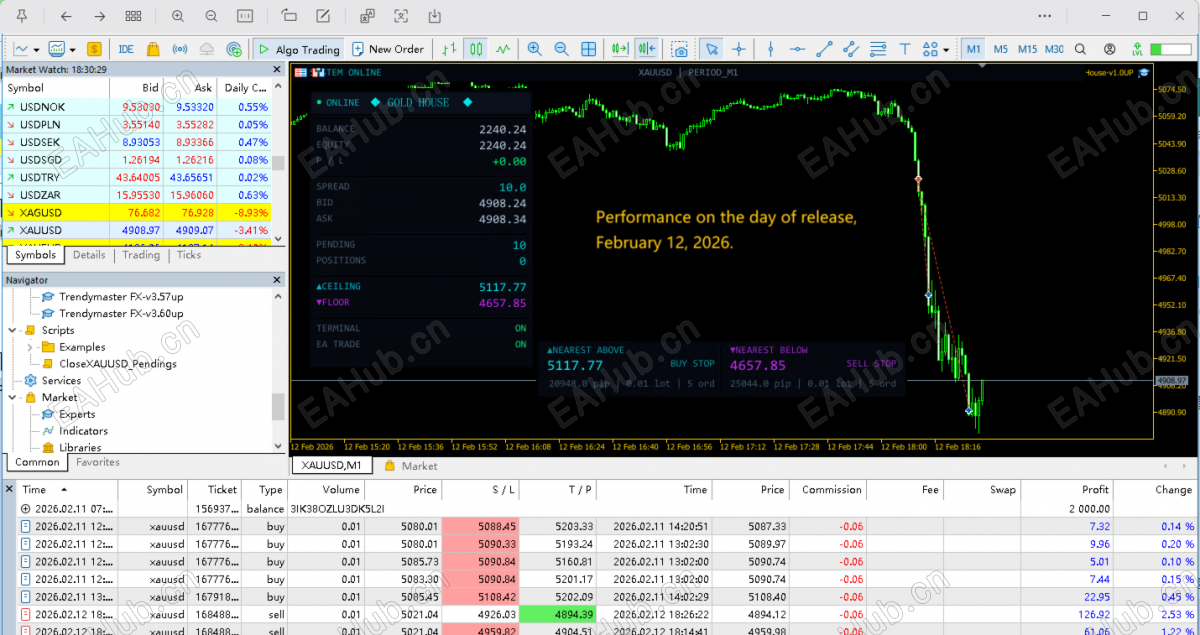Open the three-dots more options menu
The image size is (1200, 635).
point(1045,16)
